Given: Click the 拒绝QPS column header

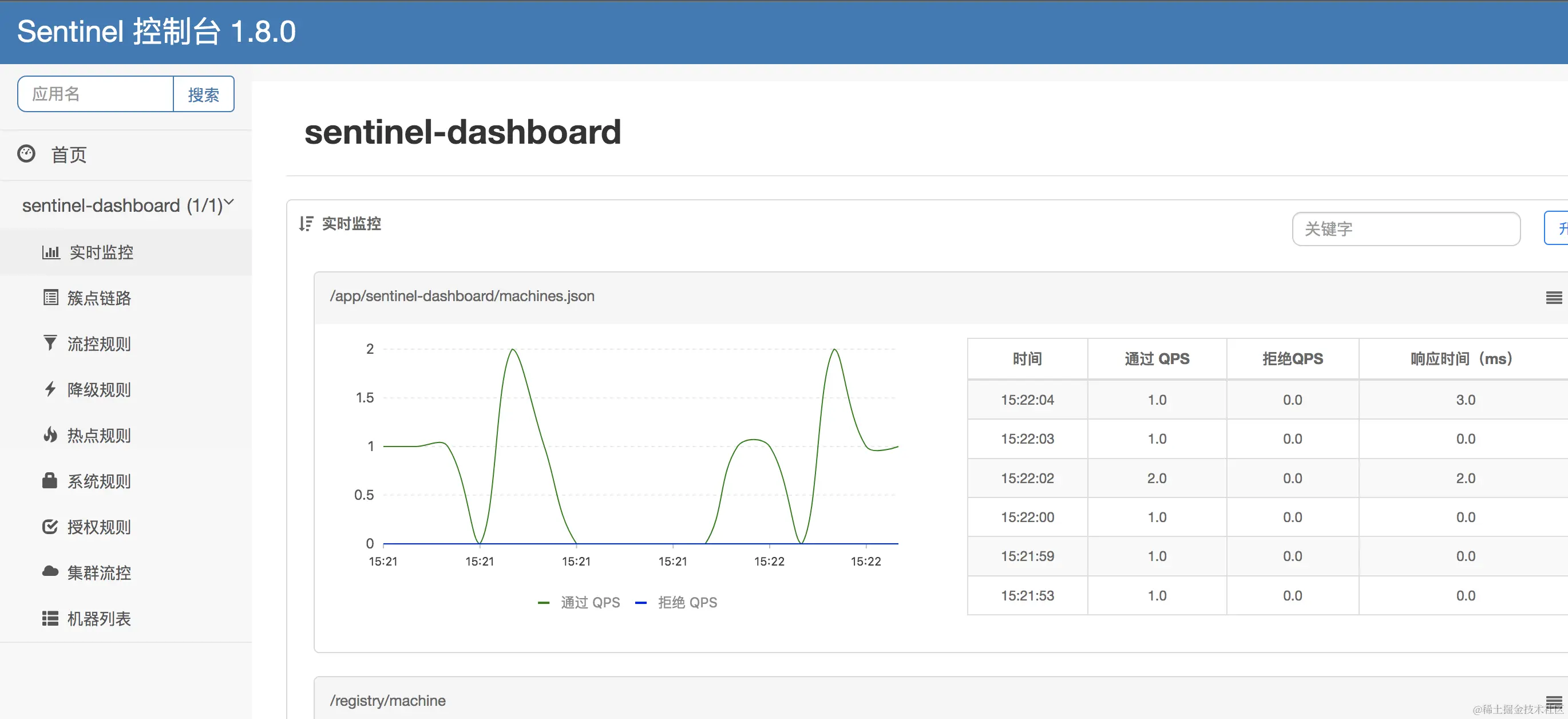Looking at the screenshot, I should [1292, 358].
